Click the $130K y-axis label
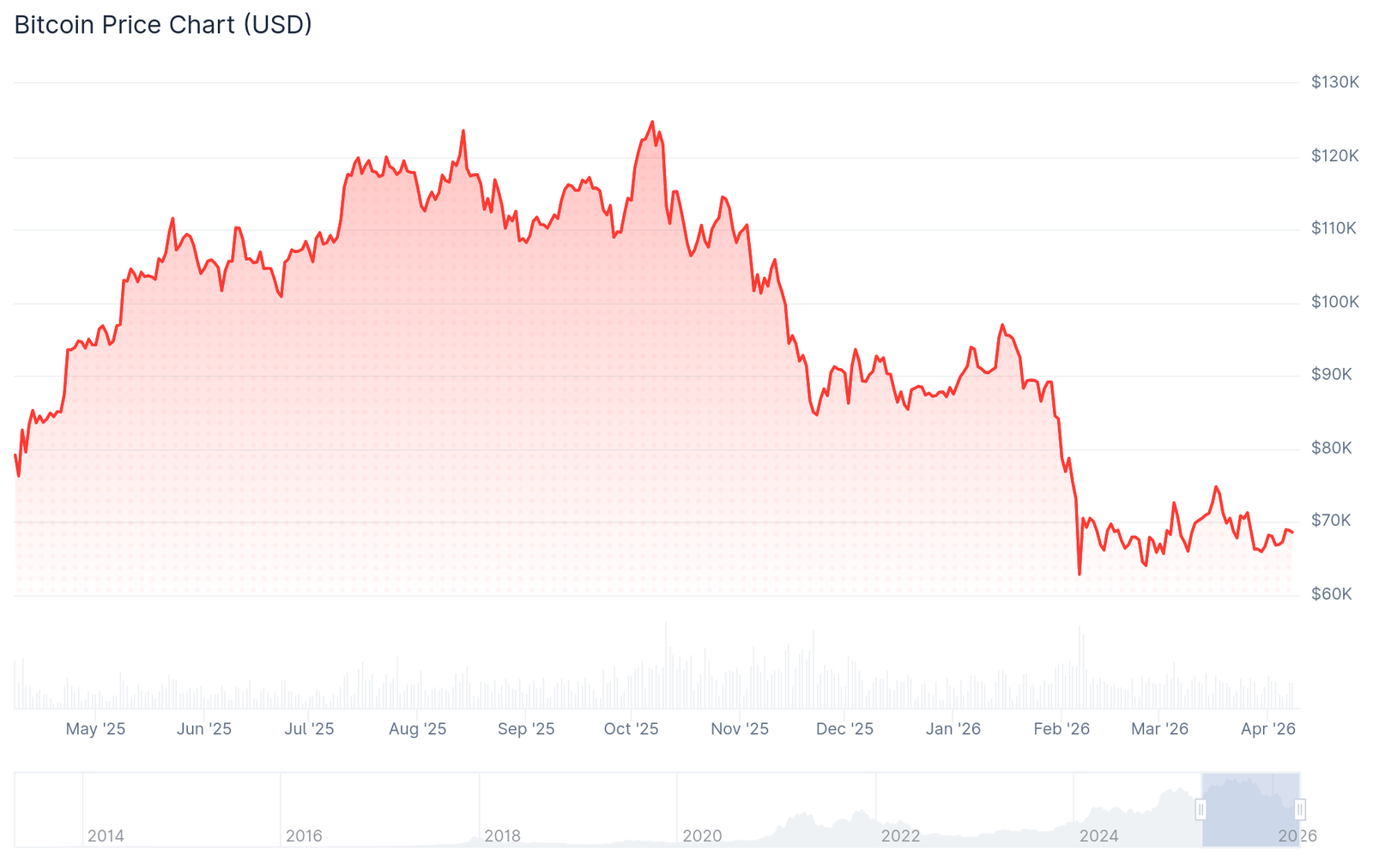 pos(1334,82)
